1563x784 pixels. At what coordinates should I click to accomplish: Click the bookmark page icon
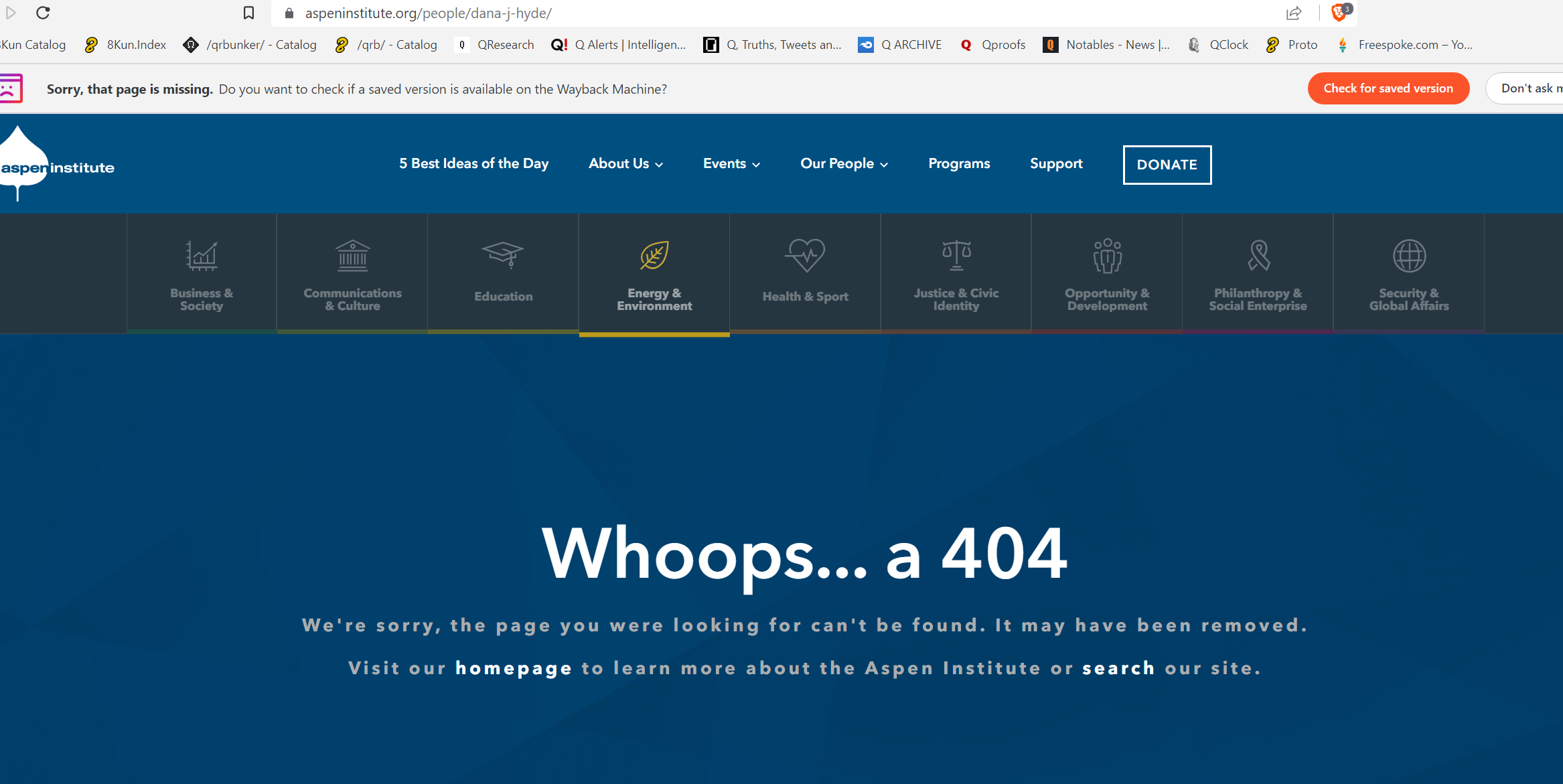click(248, 13)
